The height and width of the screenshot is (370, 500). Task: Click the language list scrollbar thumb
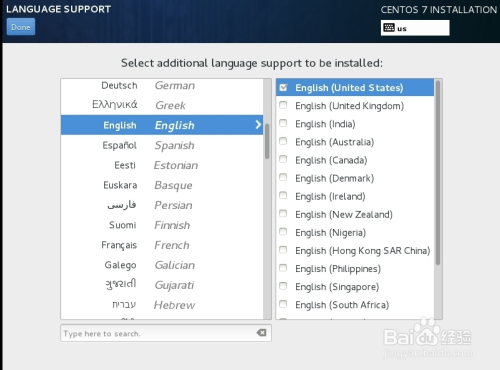click(267, 141)
